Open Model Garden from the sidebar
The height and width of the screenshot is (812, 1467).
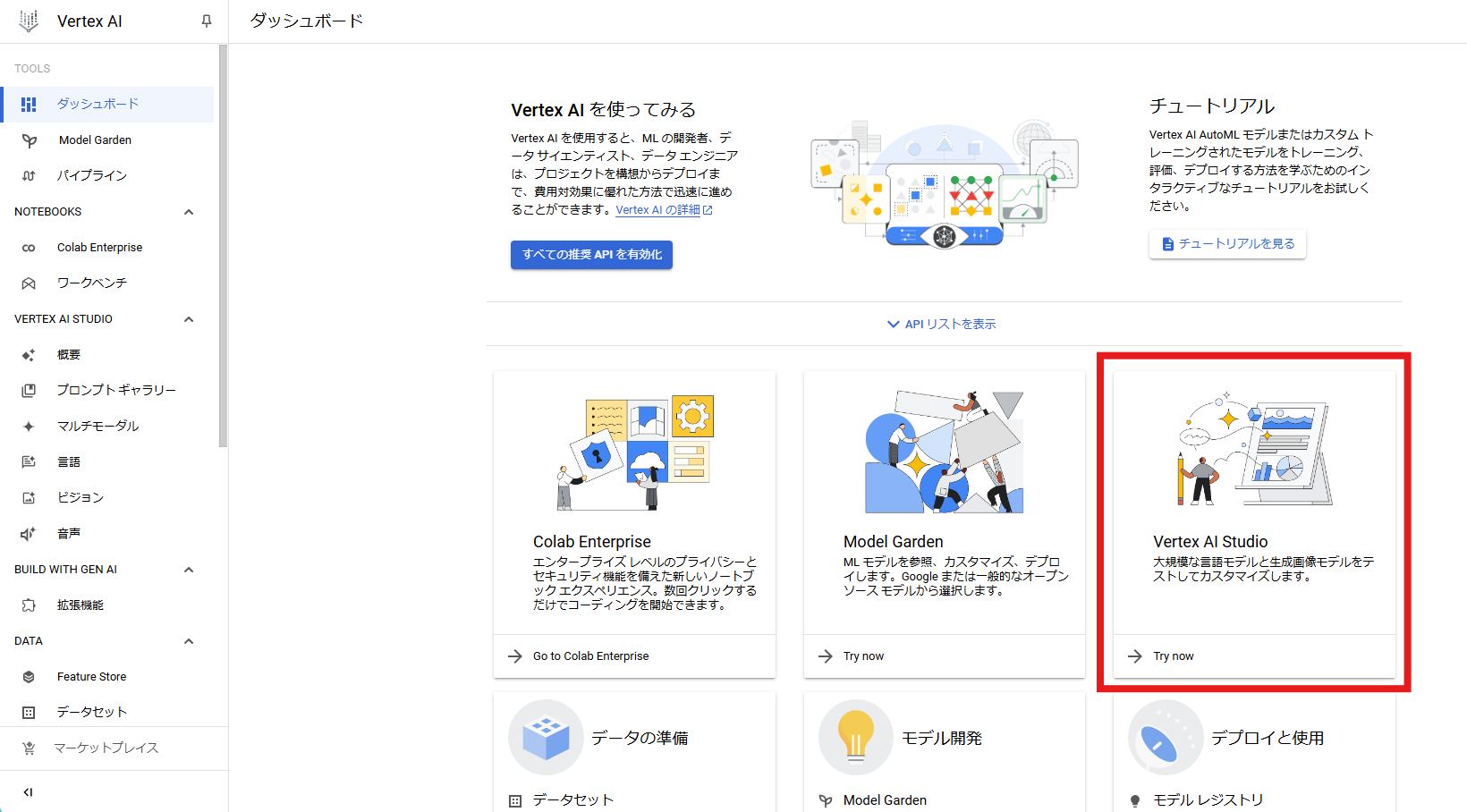107,140
